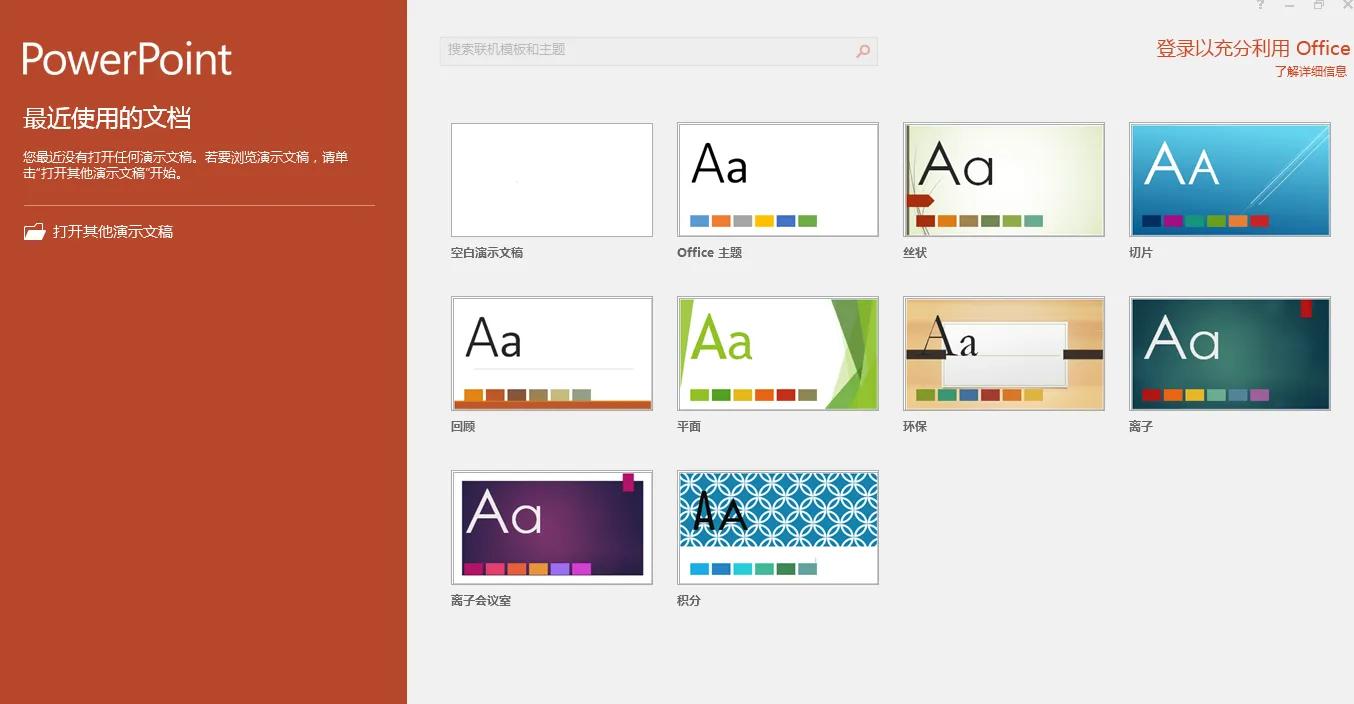Click the 环保 label text
This screenshot has width=1354, height=704.
(x=915, y=427)
